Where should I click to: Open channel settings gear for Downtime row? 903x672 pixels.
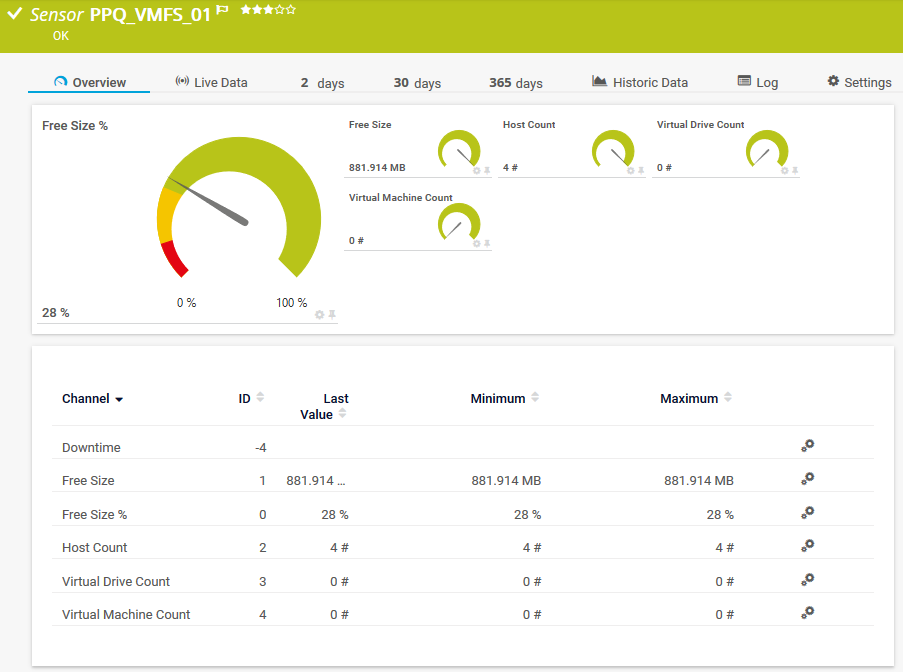coord(808,446)
